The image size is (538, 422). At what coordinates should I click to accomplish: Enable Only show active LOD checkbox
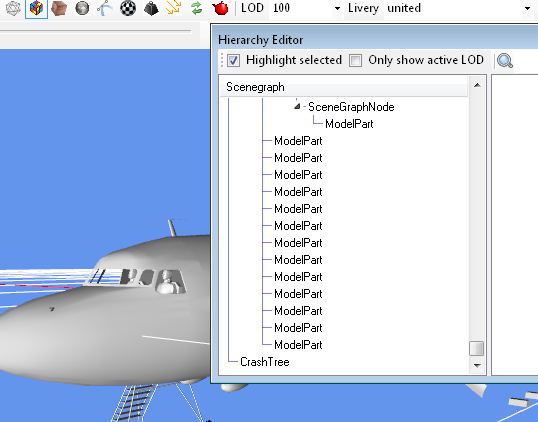coord(355,61)
